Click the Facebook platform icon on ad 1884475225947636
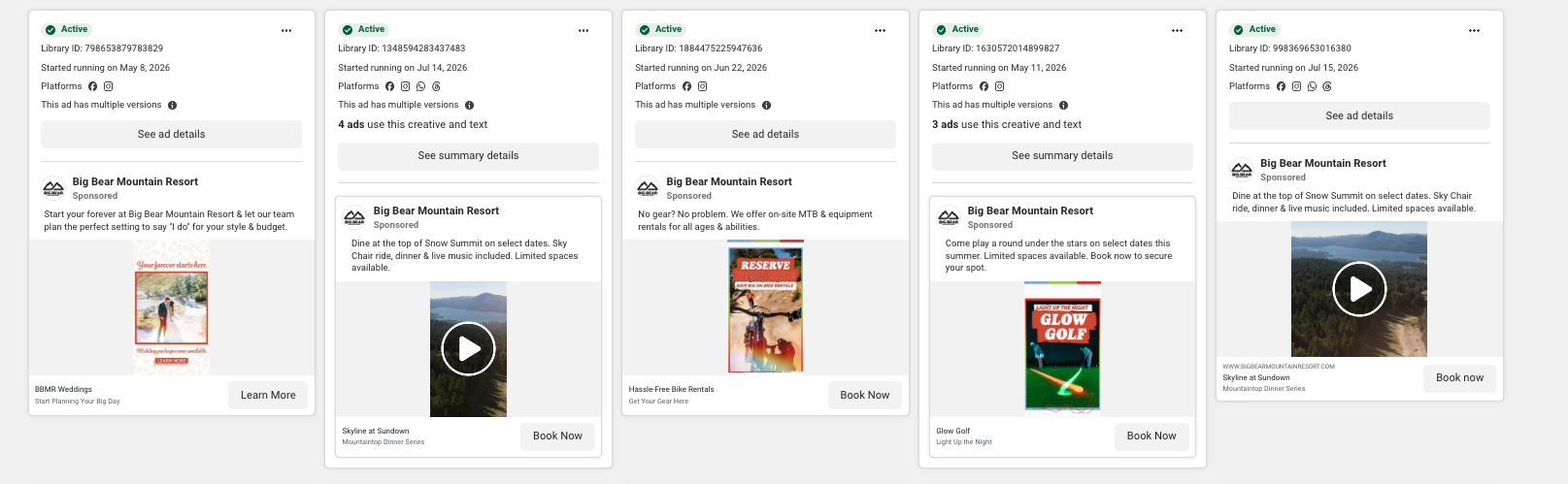The height and width of the screenshot is (484, 1568). coord(687,86)
